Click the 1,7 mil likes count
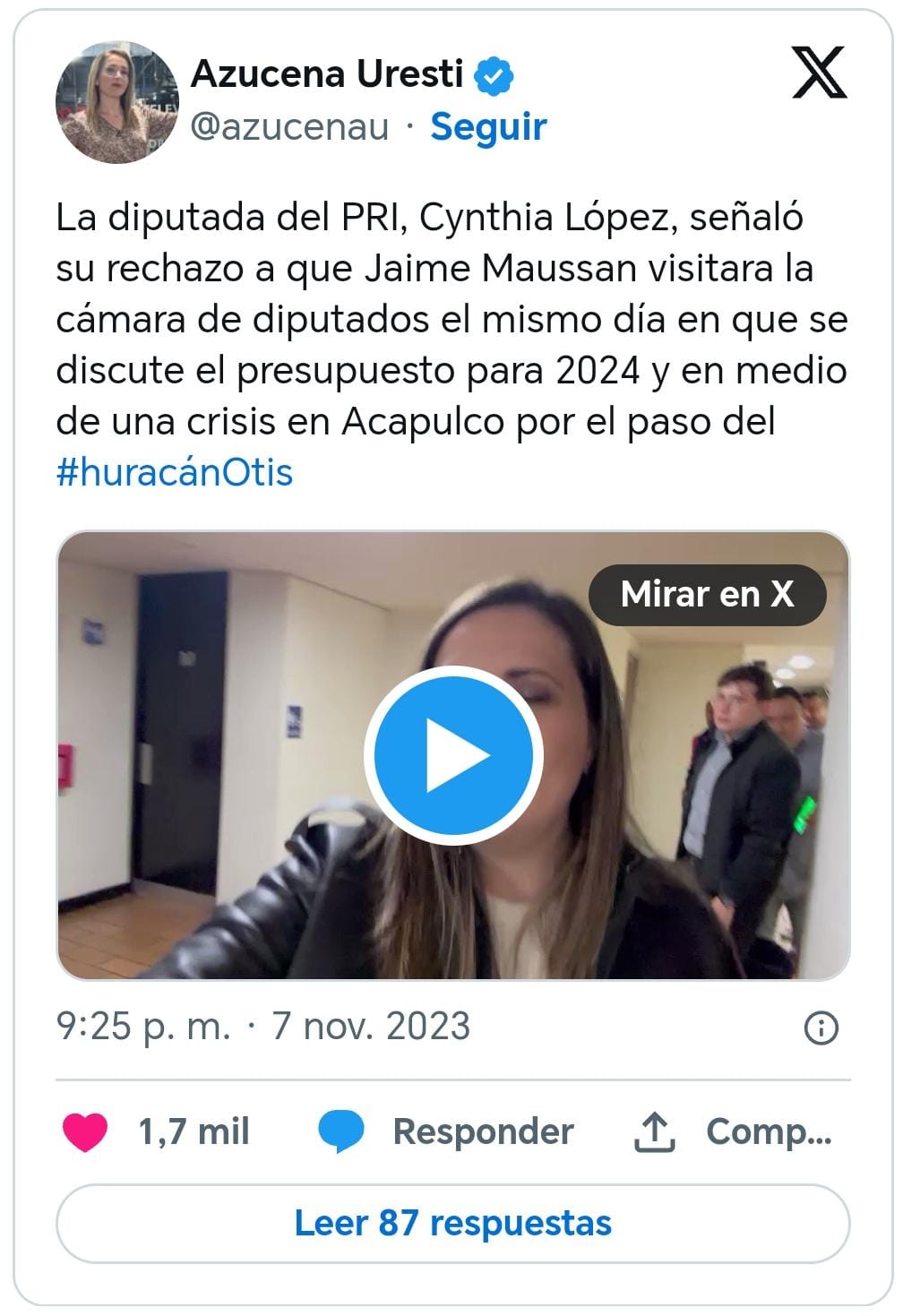 point(193,1131)
